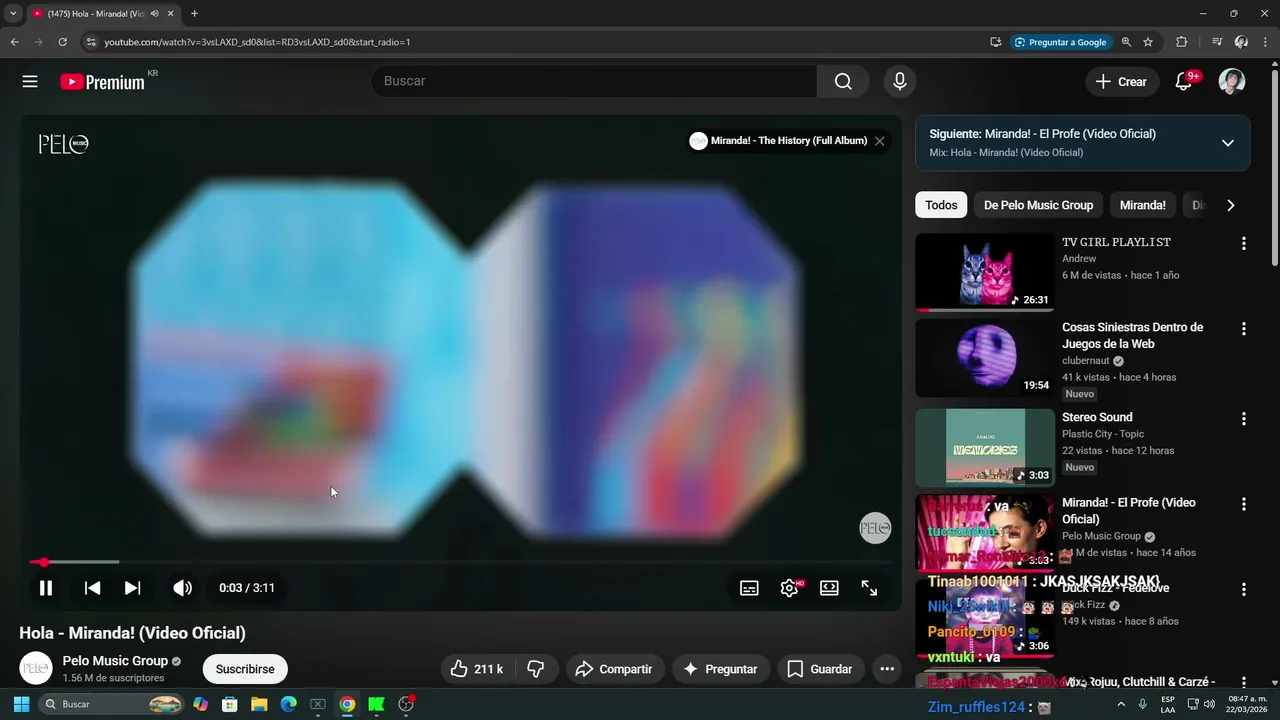Open Stereo Sound thumbnail
The height and width of the screenshot is (720, 1280).
pos(985,447)
